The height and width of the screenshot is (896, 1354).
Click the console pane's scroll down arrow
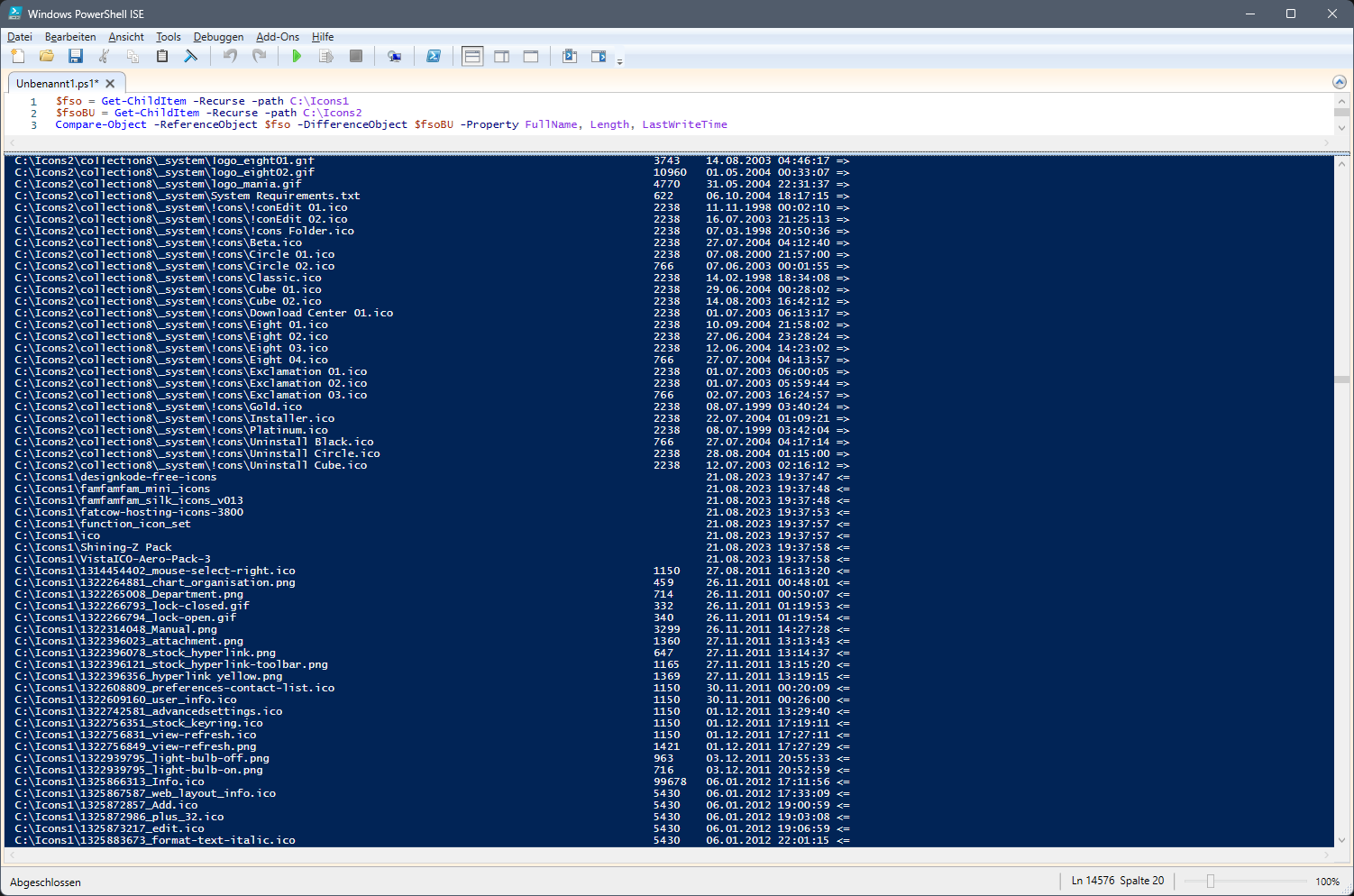[x=1341, y=840]
